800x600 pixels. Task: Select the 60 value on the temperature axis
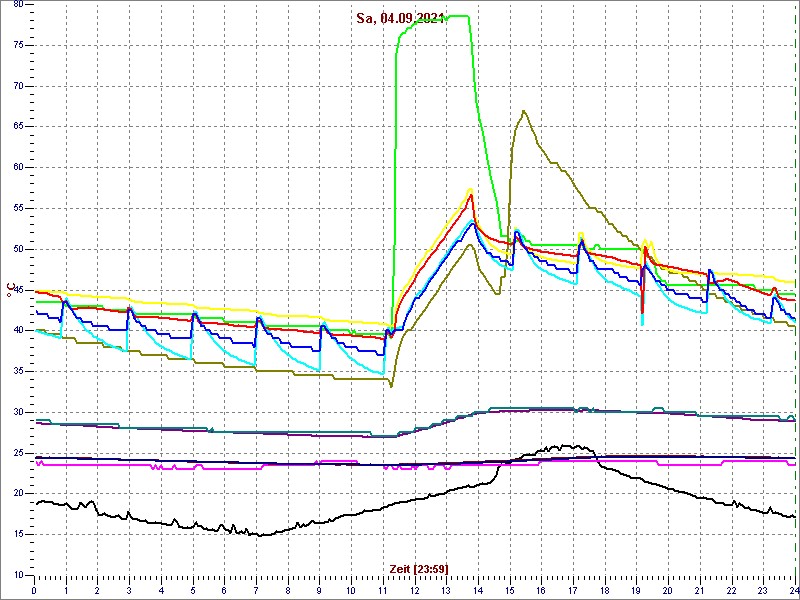coord(18,167)
